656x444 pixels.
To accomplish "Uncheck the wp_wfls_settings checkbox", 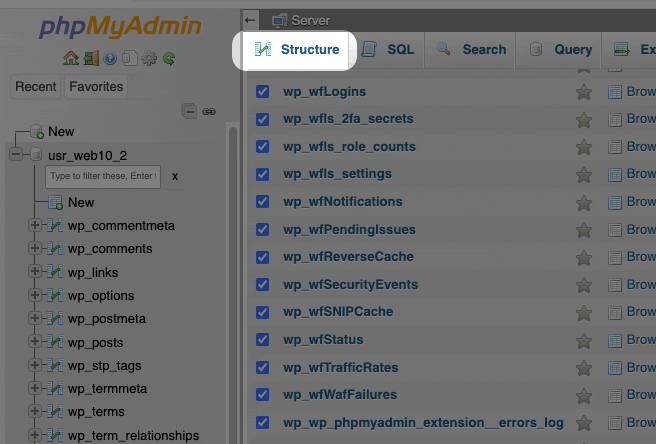I will coord(262,174).
